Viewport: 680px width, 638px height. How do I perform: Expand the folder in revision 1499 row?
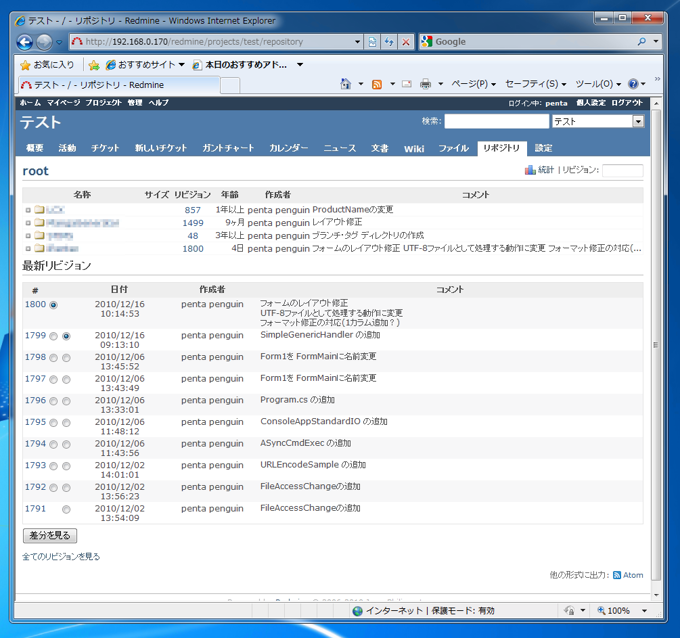28,223
